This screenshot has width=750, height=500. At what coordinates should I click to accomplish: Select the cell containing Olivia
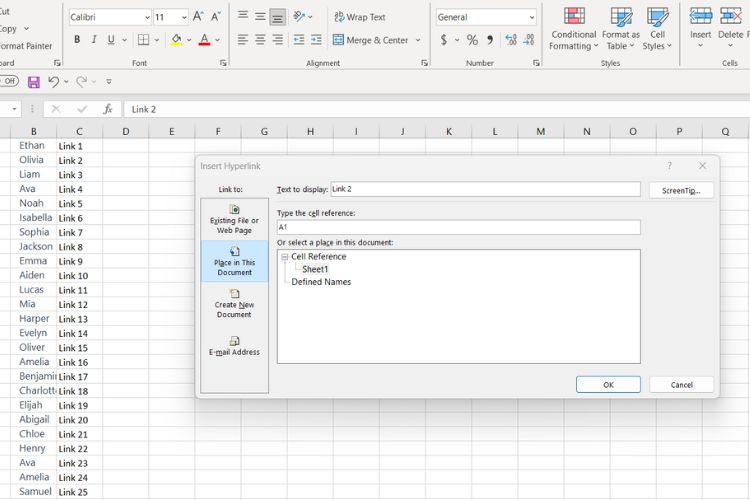33,160
